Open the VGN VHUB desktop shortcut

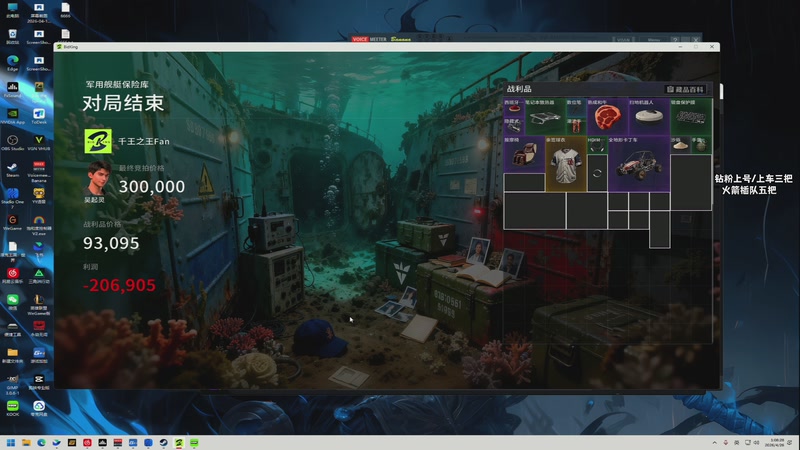pyautogui.click(x=39, y=142)
